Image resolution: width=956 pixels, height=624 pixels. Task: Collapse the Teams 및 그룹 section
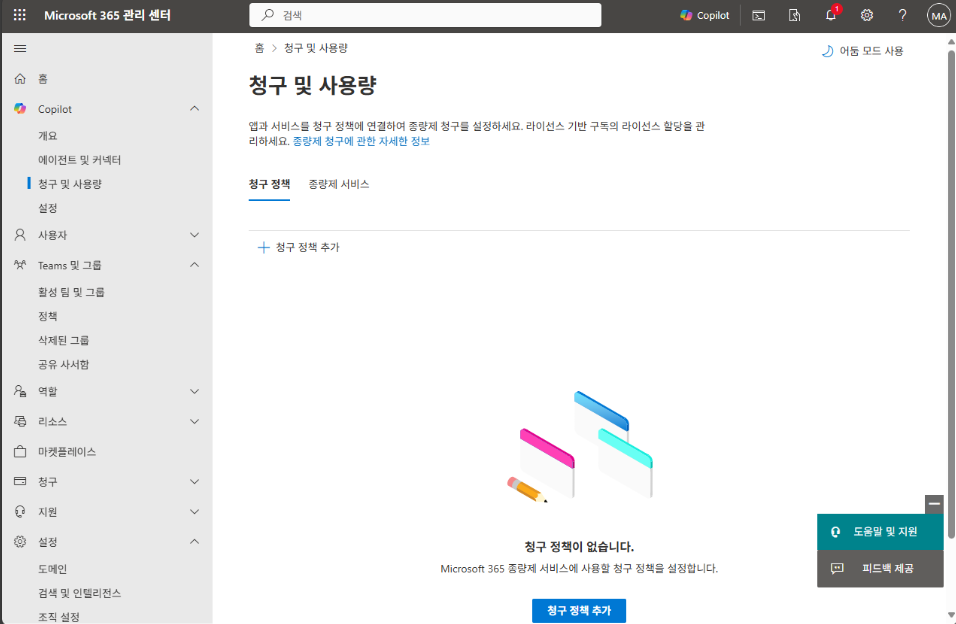click(194, 265)
